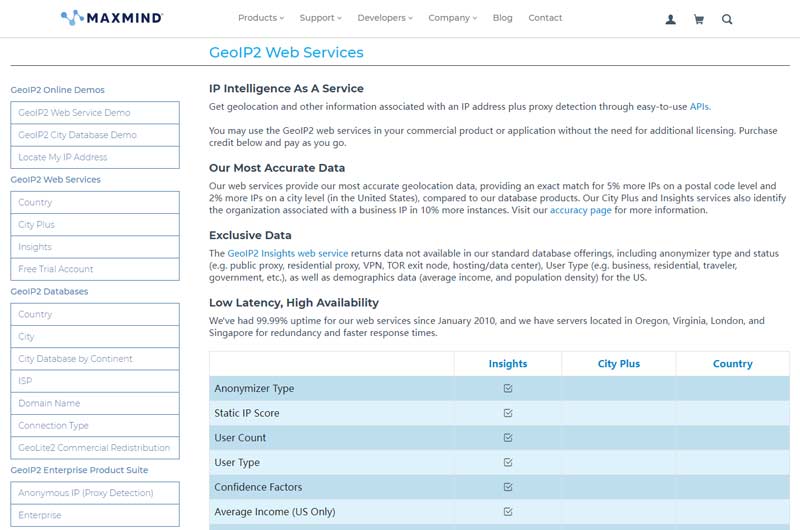
Task: Open the Contact menu item
Action: 545,18
